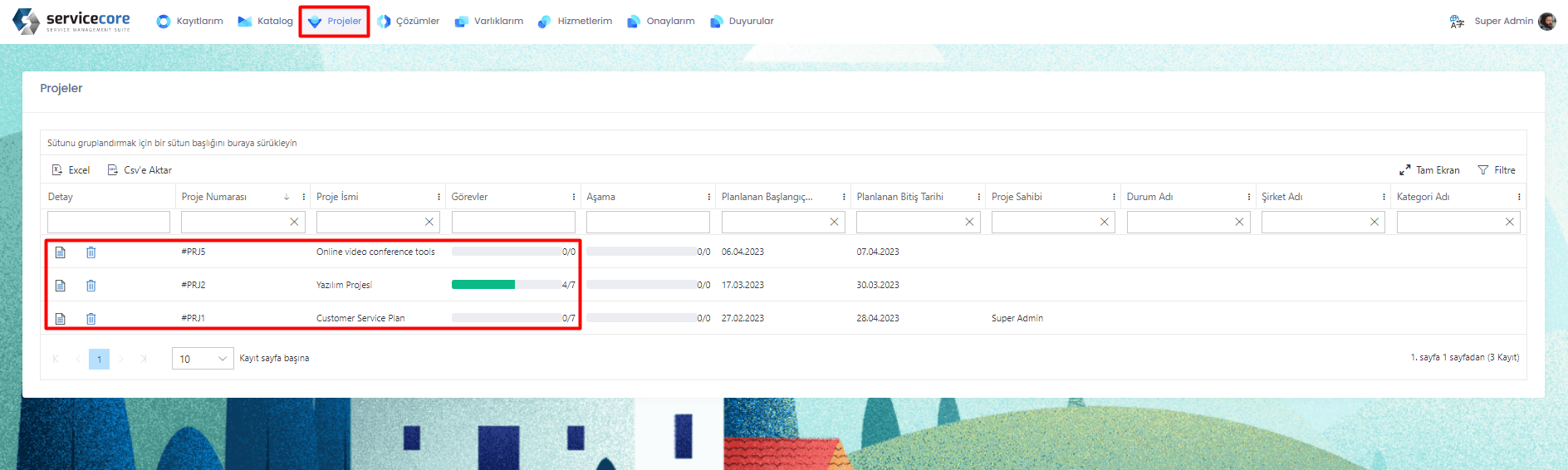Open Proje Sahibi column menu dots

click(1114, 197)
